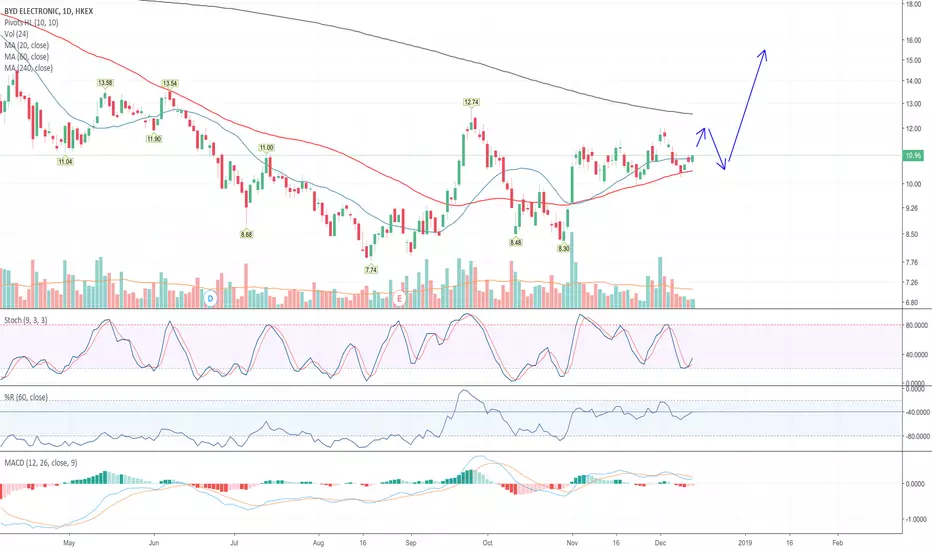Click the 12.74 pivot high label
This screenshot has height=550, width=932.
(471, 102)
